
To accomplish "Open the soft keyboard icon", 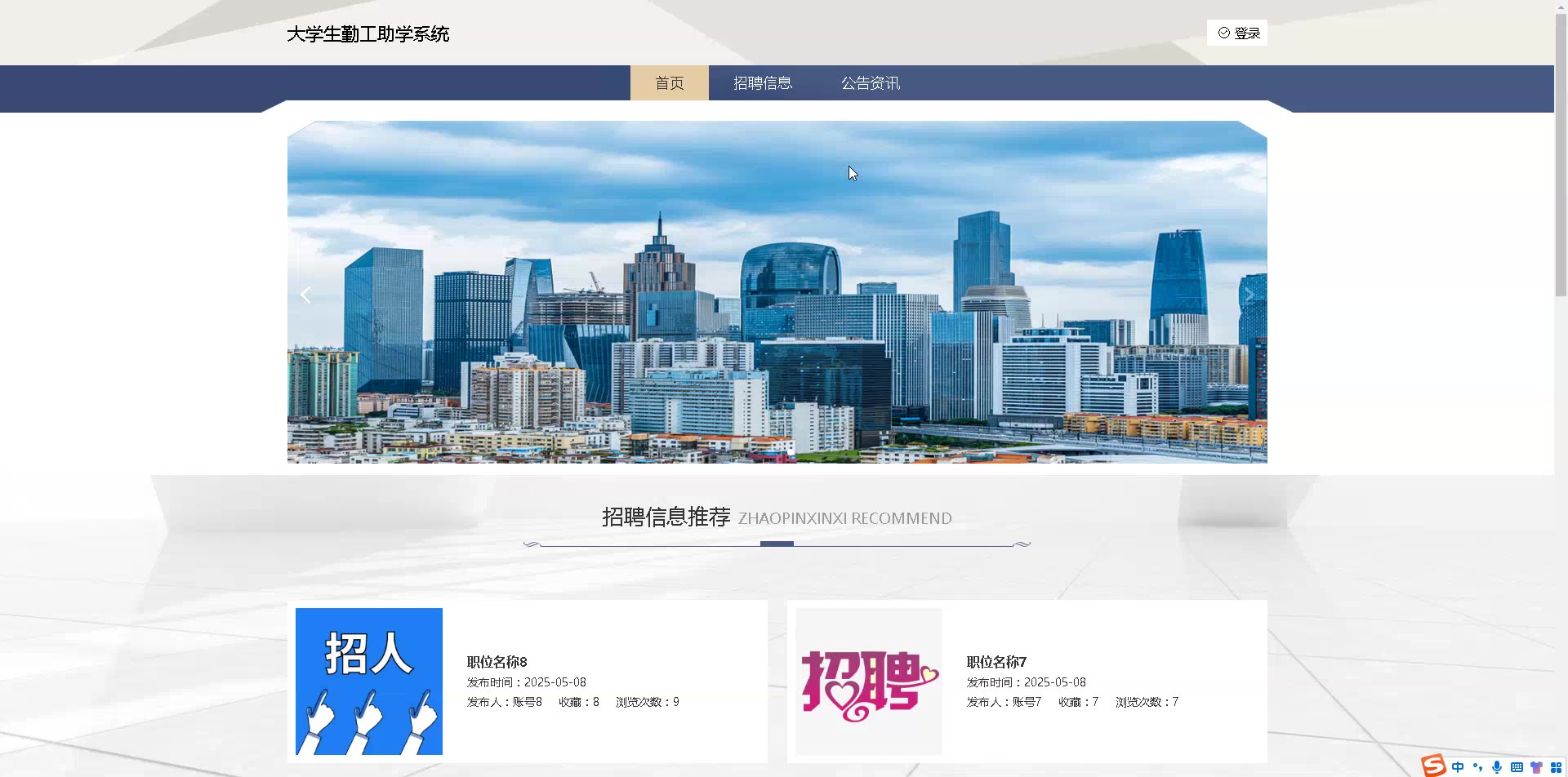I will pos(1517,767).
